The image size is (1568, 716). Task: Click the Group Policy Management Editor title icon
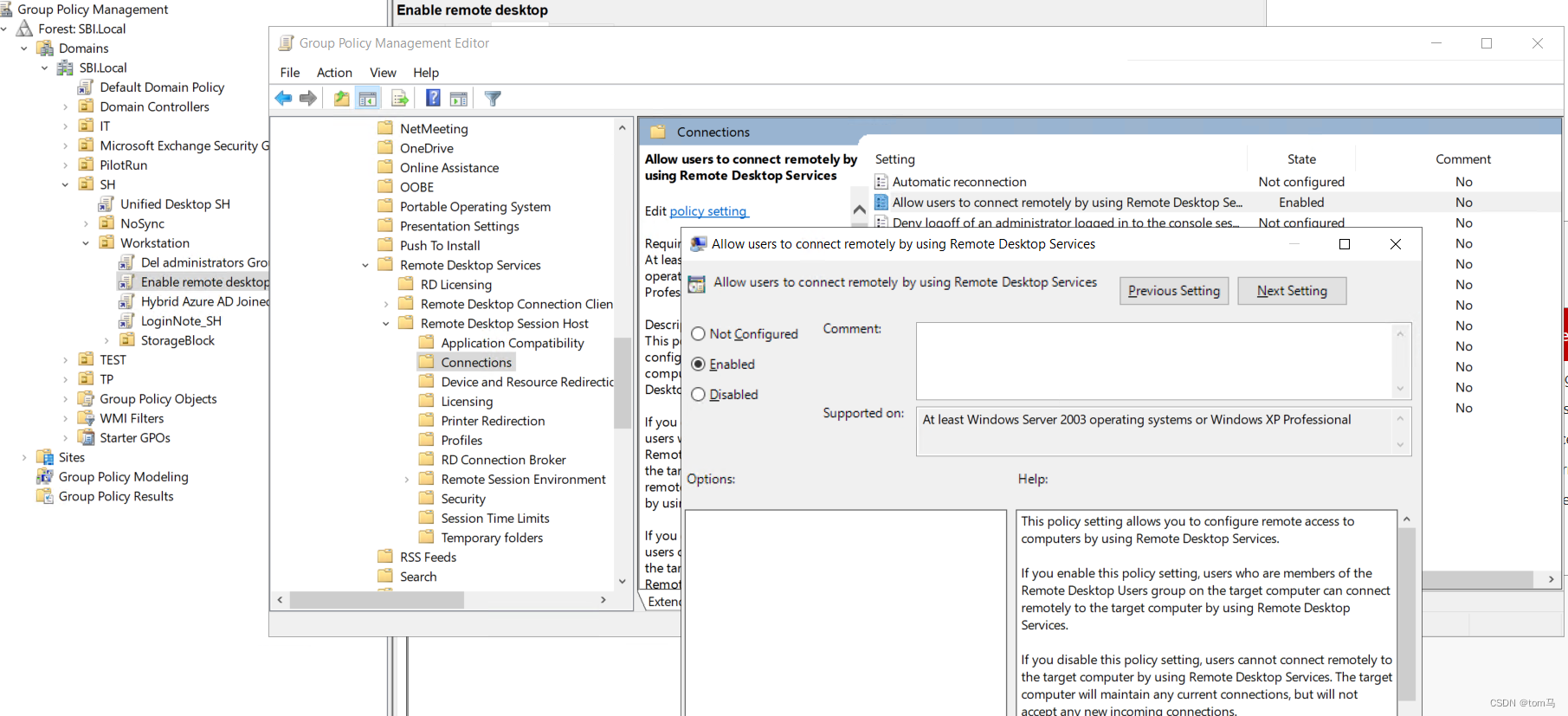tap(287, 42)
